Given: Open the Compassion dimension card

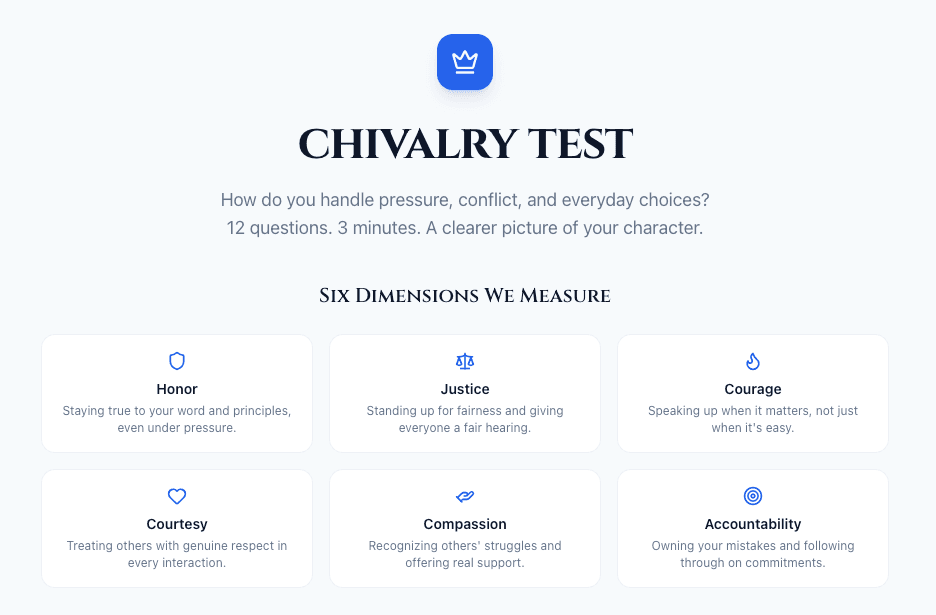Looking at the screenshot, I should 465,528.
